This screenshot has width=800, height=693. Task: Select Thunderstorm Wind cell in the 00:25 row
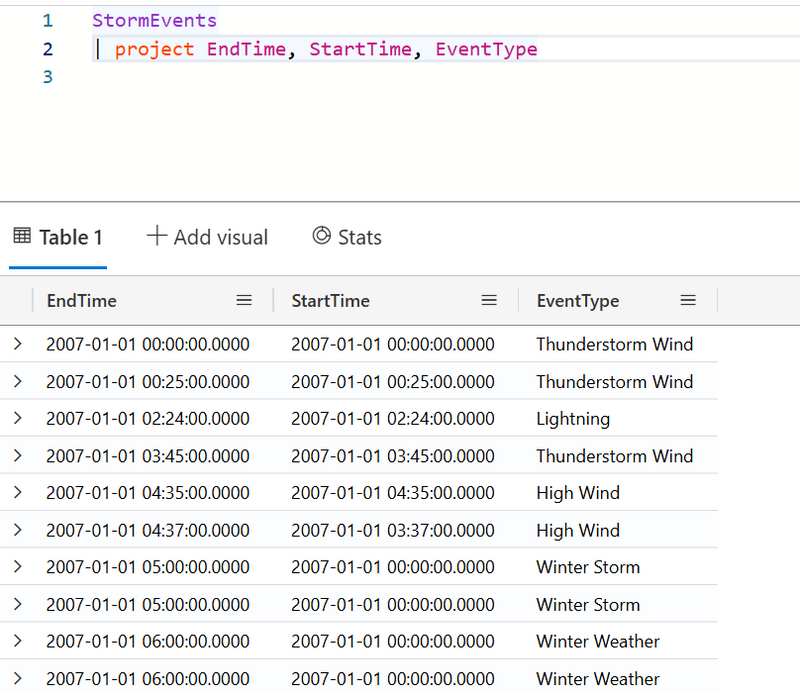(x=615, y=382)
